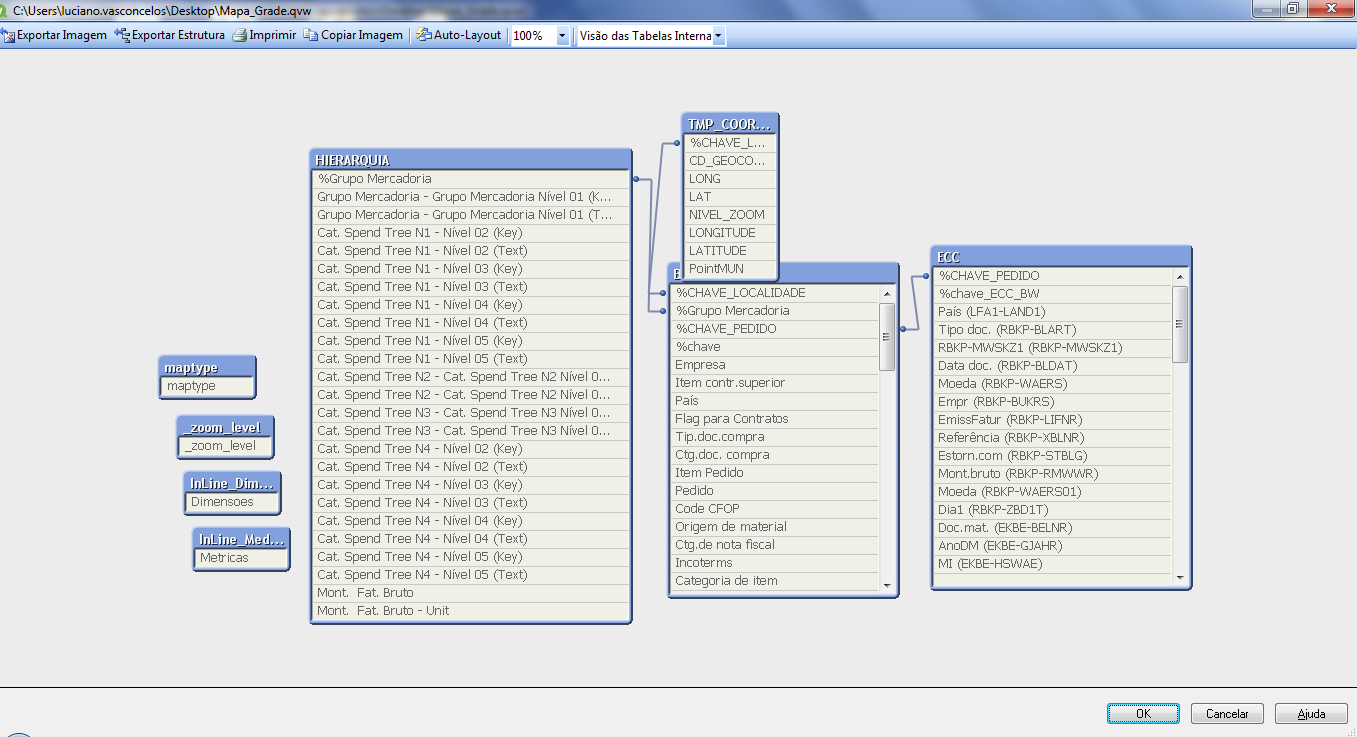The height and width of the screenshot is (737, 1357).
Task: Select Cat. Spend Tree N1 - Nível 05 (Text)
Action: 471,359
